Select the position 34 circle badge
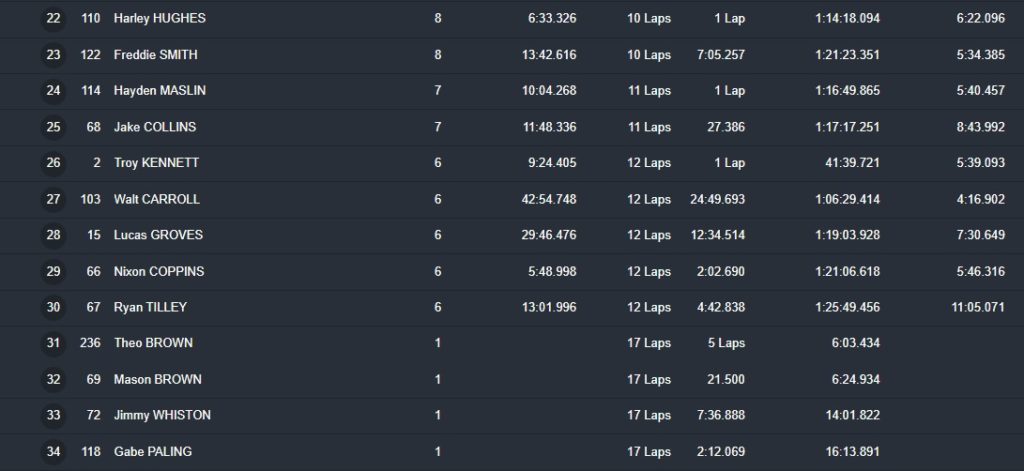Screen dimensions: 1024x471 pyautogui.click(x=53, y=451)
